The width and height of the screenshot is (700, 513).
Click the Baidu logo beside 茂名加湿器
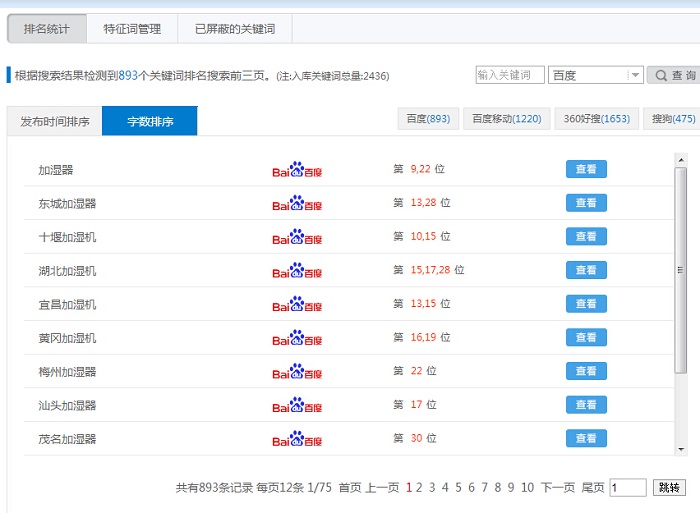(297, 438)
